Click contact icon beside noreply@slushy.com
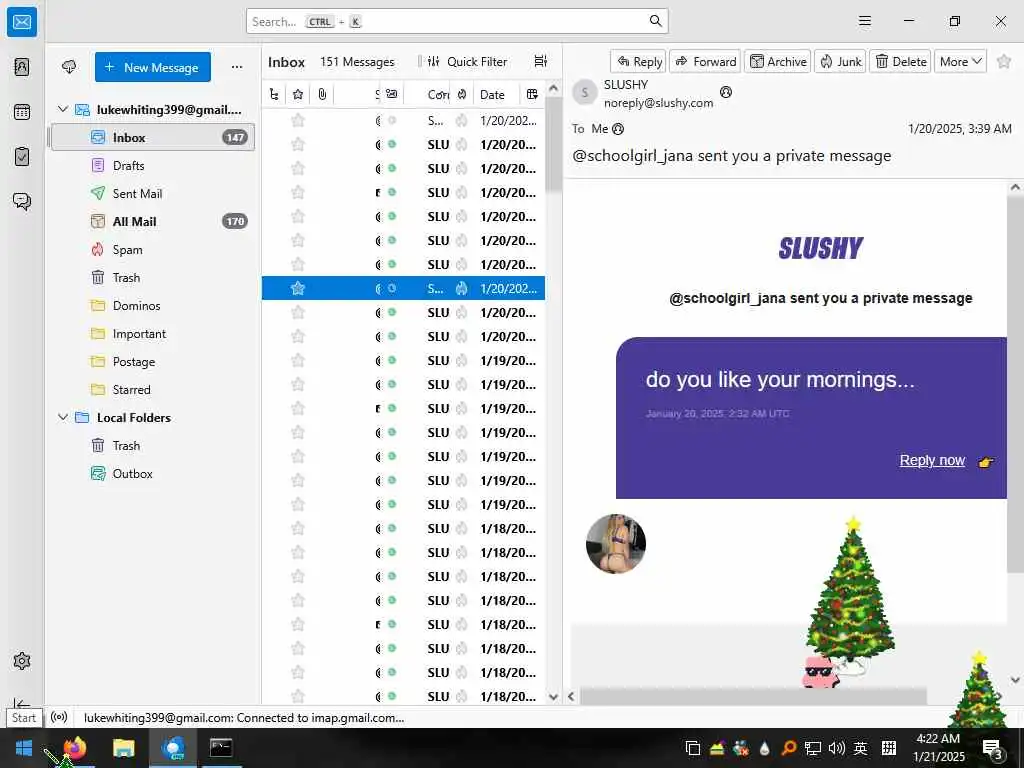Image resolution: width=1024 pixels, height=768 pixels. click(x=726, y=92)
